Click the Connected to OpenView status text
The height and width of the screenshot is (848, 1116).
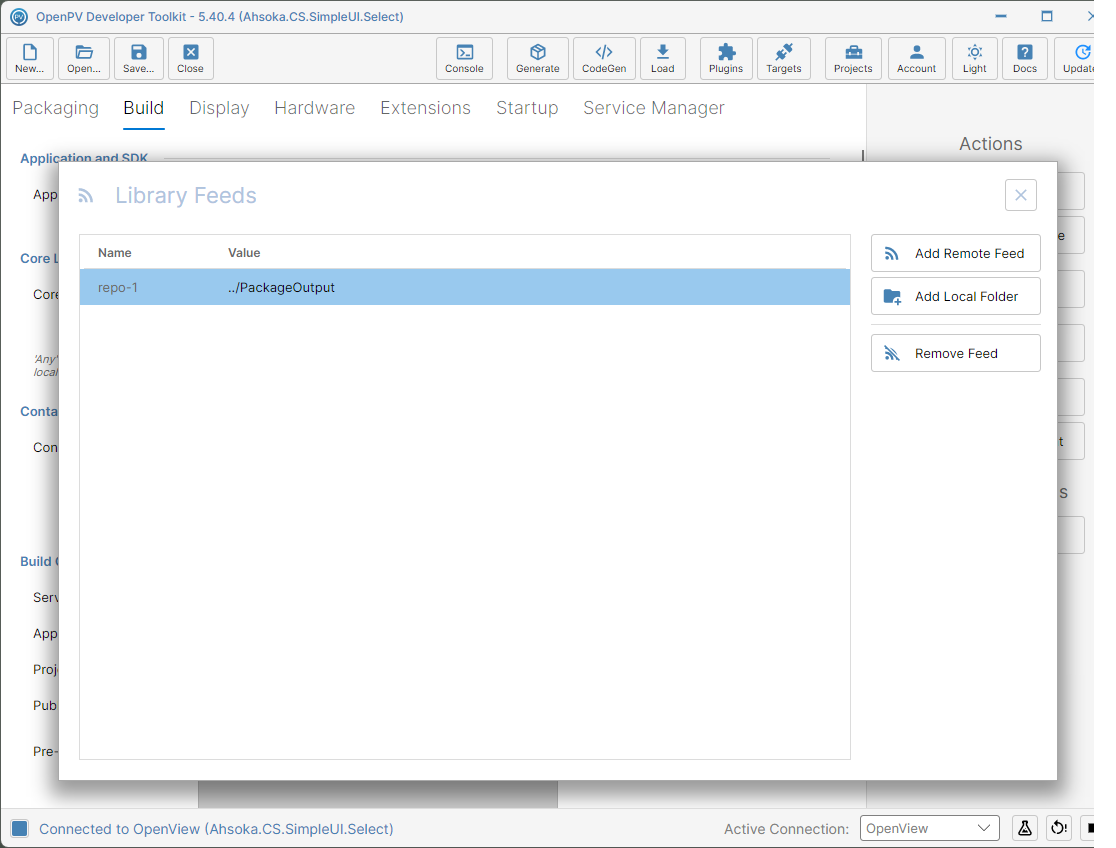(x=216, y=829)
